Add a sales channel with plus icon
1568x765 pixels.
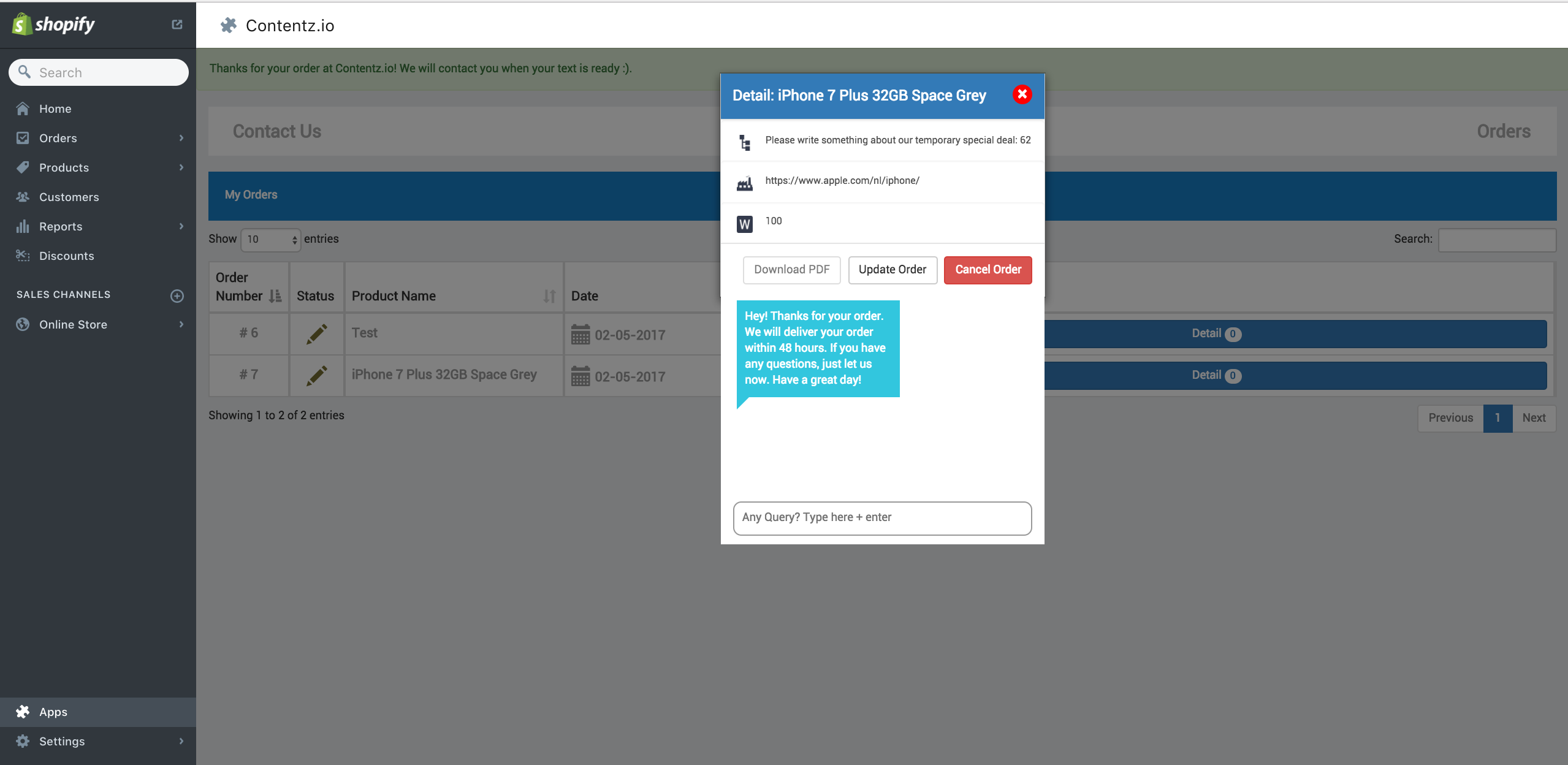[x=177, y=295]
